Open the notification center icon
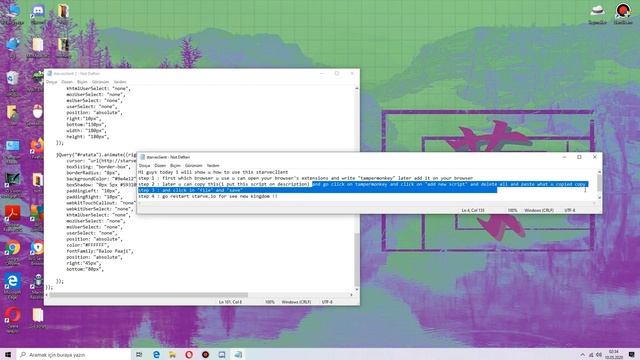Image resolution: width=640 pixels, height=360 pixels. click(631, 354)
